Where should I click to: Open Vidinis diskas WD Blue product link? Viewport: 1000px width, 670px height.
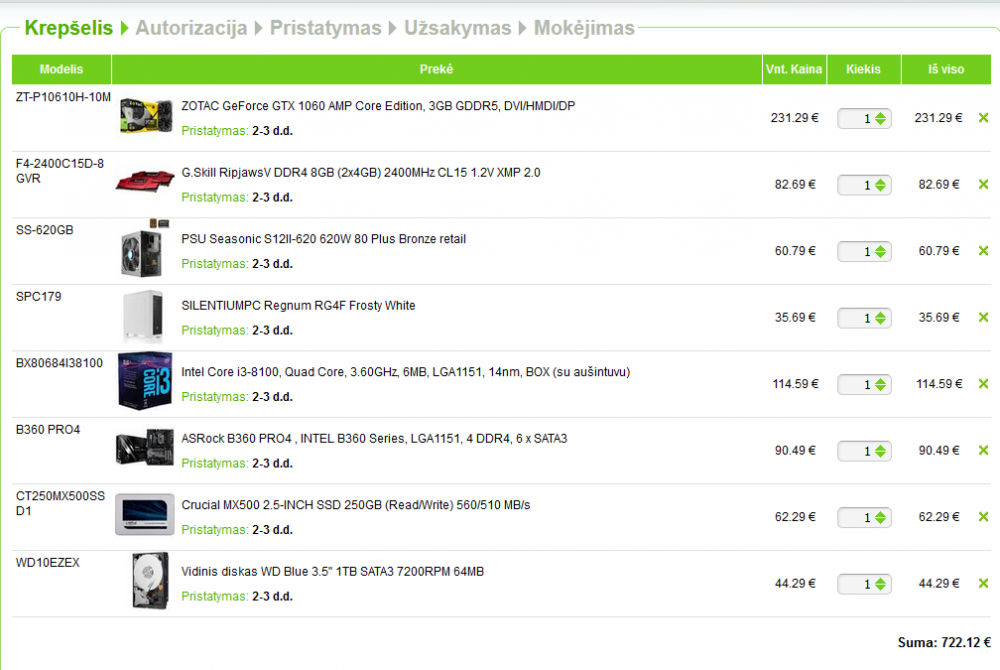click(332, 571)
